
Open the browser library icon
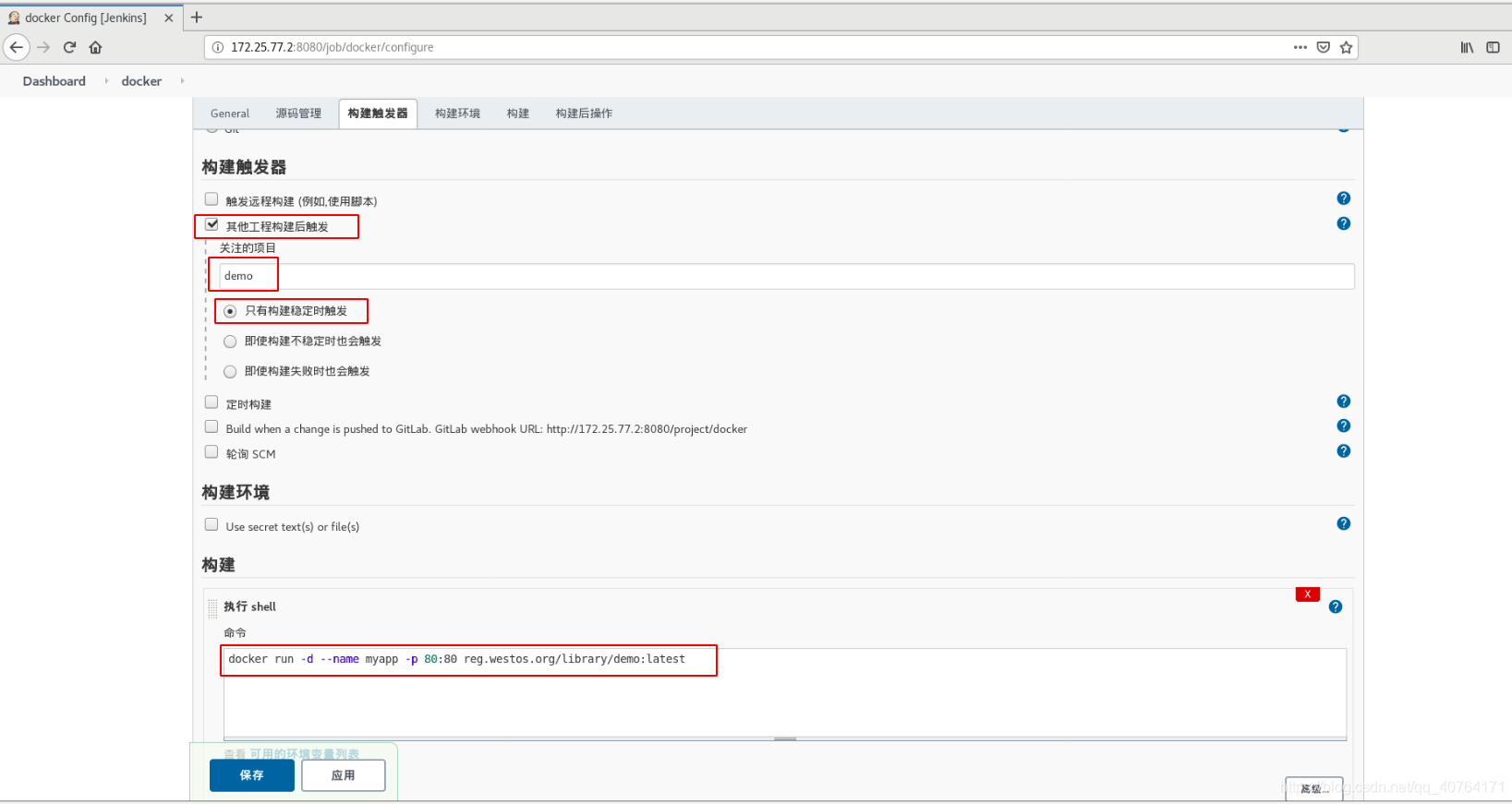[x=1467, y=47]
